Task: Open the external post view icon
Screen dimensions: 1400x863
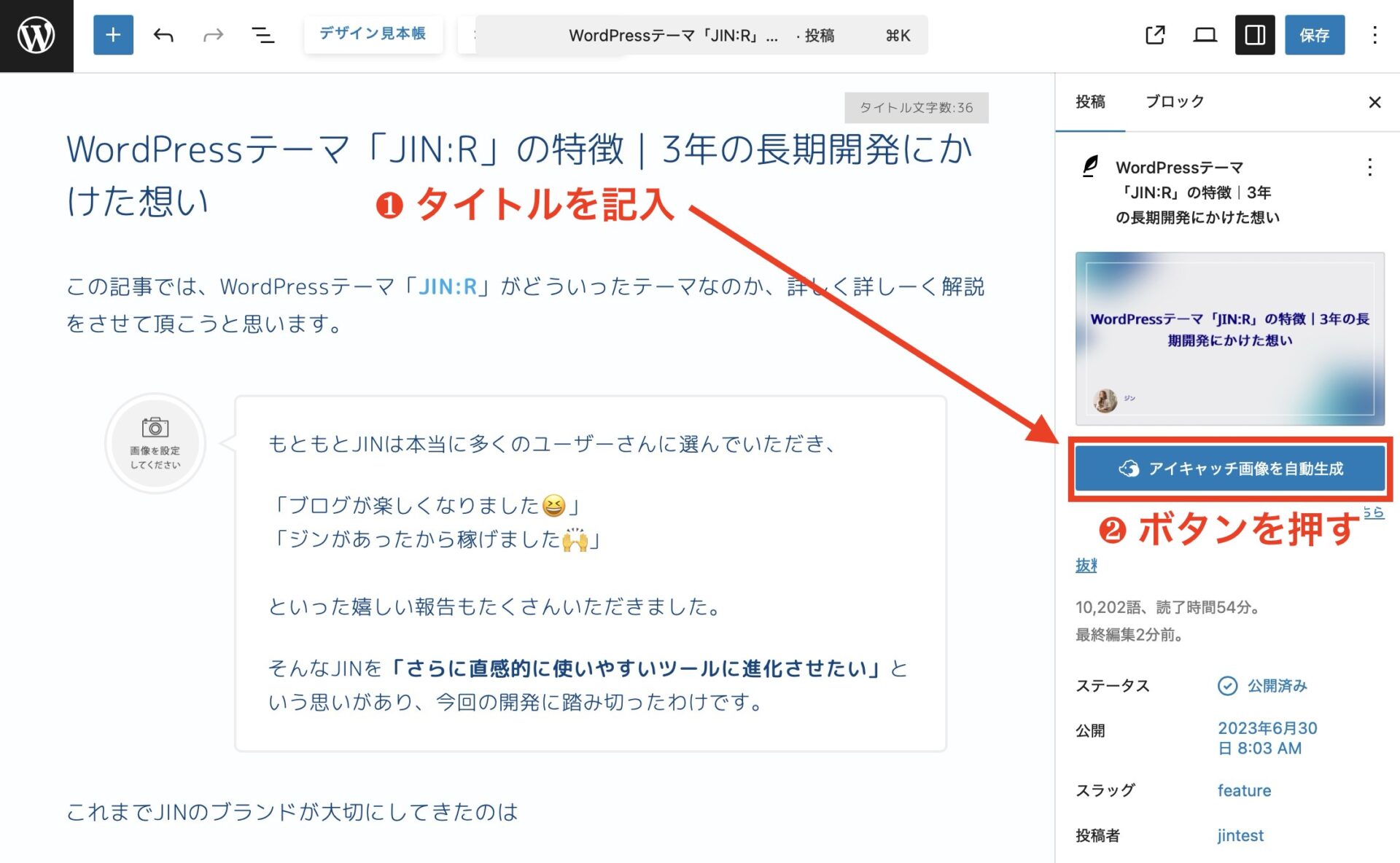Action: [x=1155, y=35]
